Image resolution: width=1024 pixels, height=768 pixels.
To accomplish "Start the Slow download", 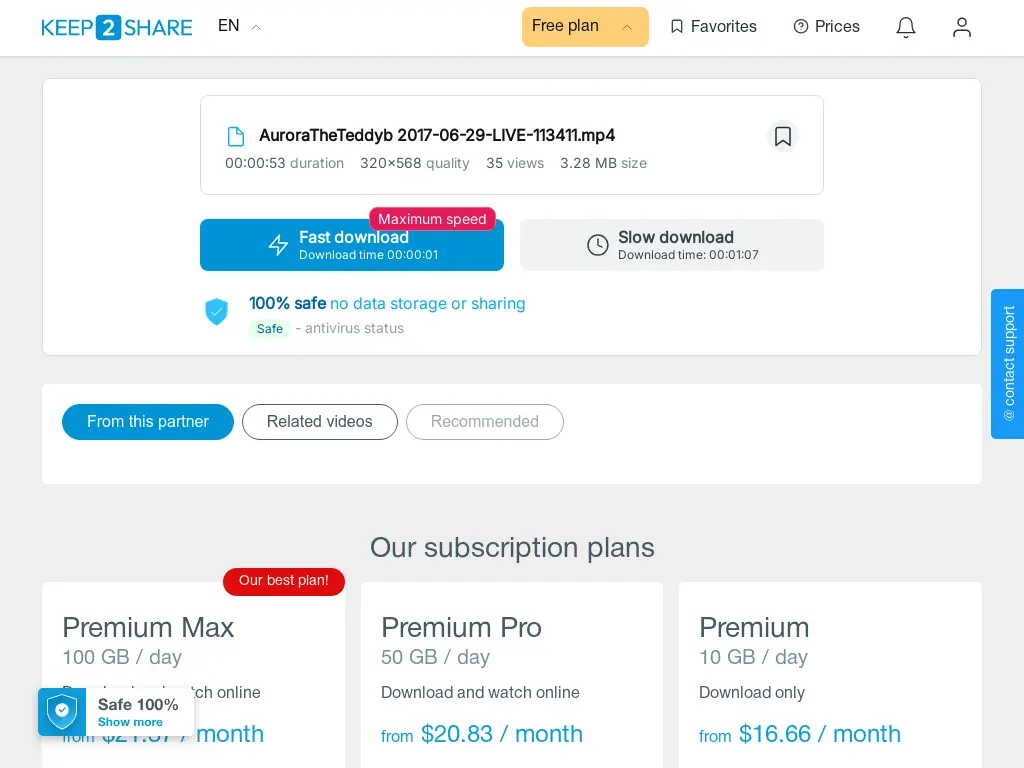I will tap(672, 245).
